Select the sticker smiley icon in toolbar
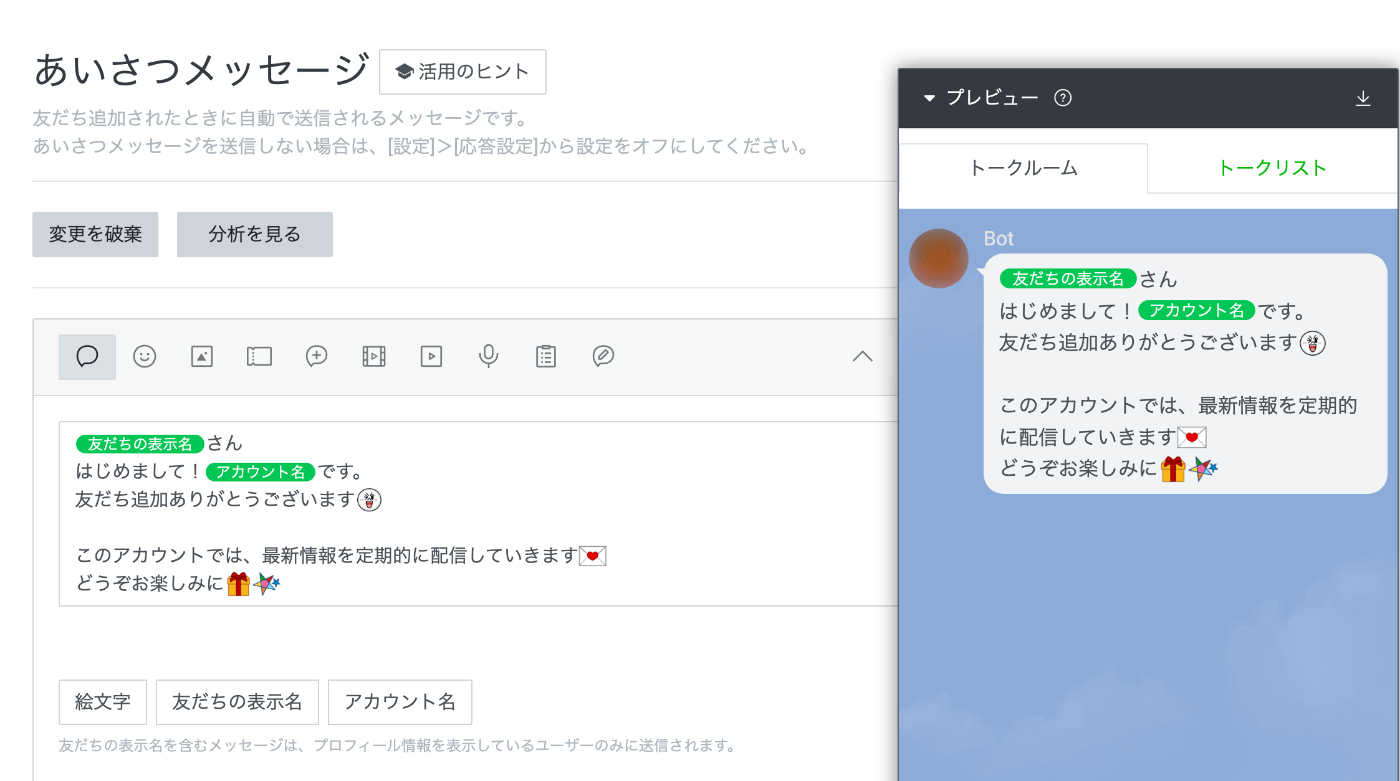The image size is (1400, 781). [145, 356]
